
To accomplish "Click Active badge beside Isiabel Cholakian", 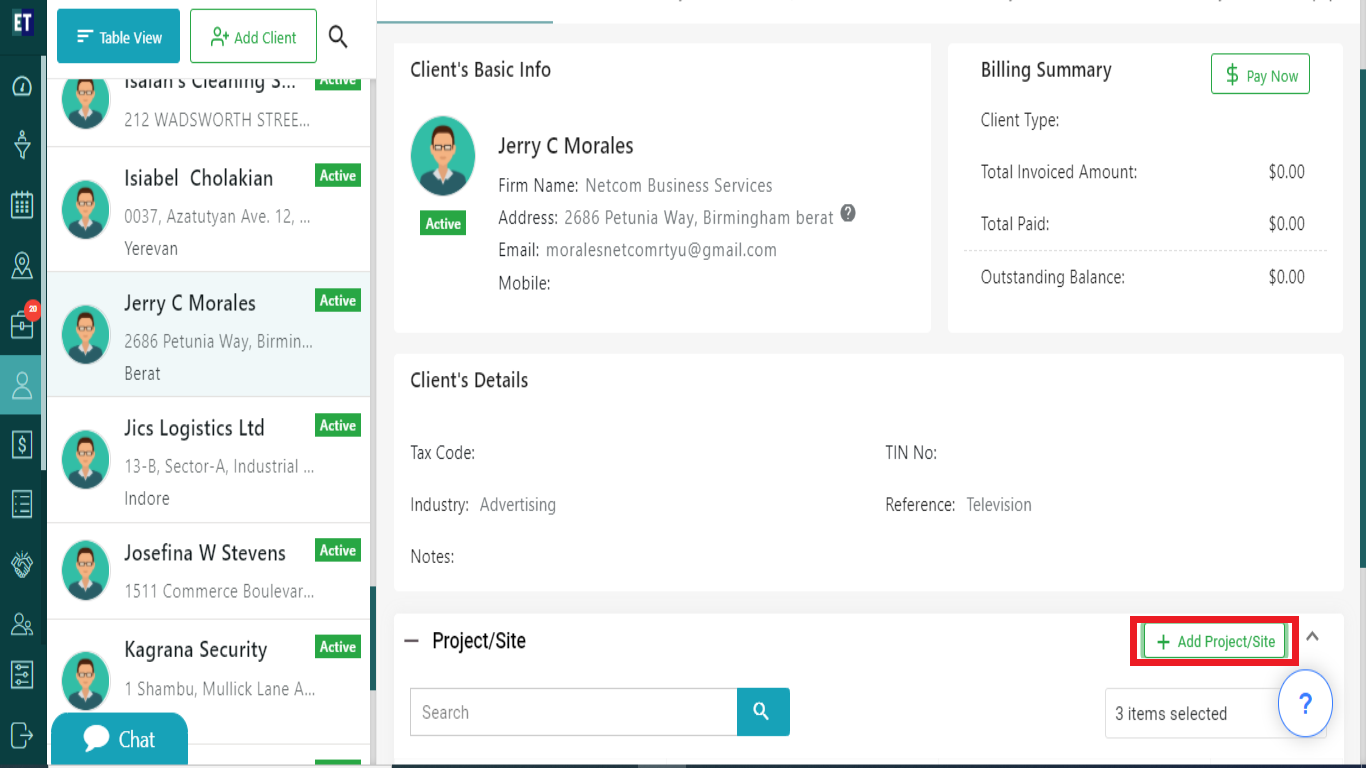I will (338, 175).
